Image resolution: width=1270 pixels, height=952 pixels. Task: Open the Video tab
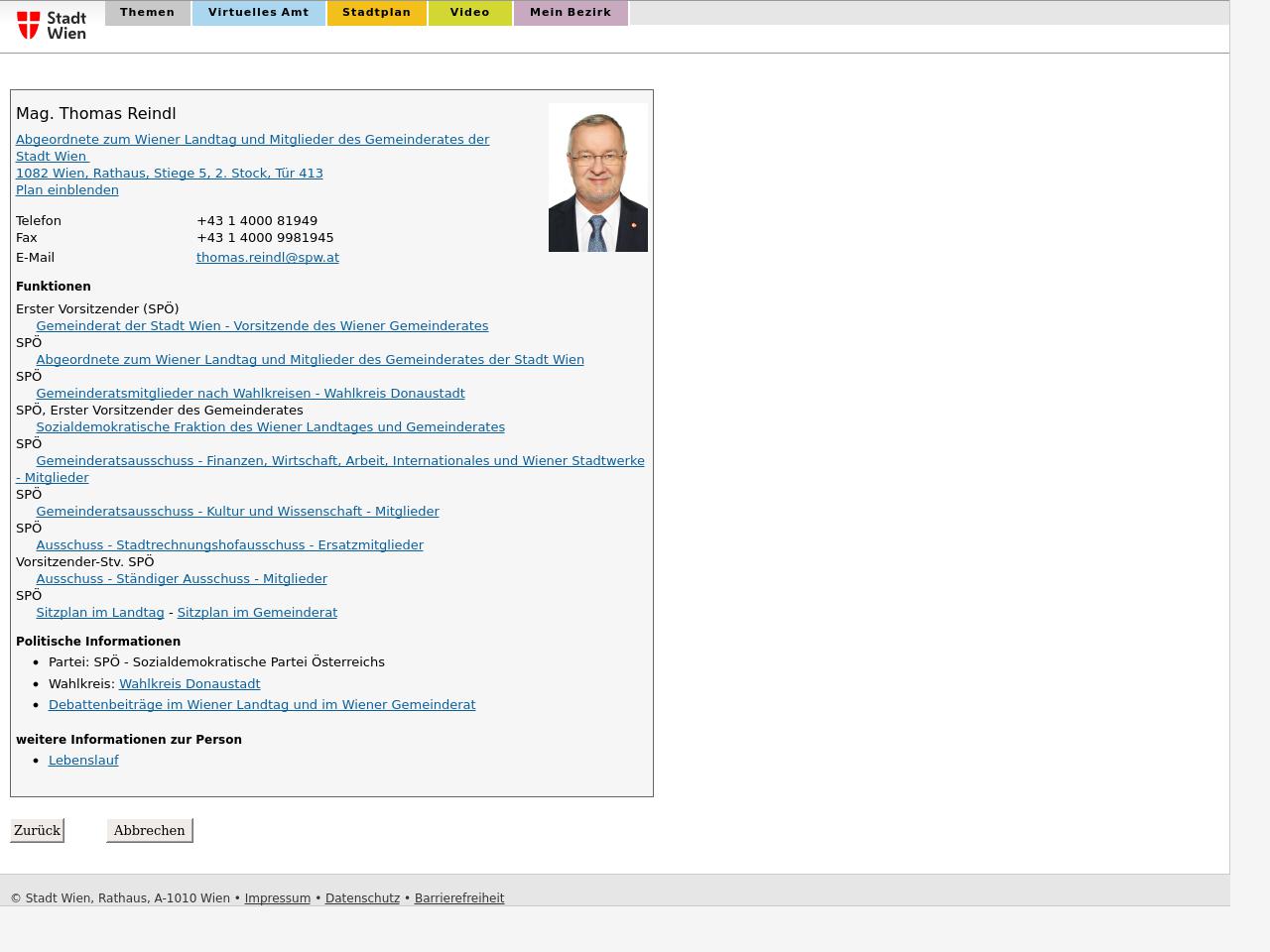[x=470, y=13]
